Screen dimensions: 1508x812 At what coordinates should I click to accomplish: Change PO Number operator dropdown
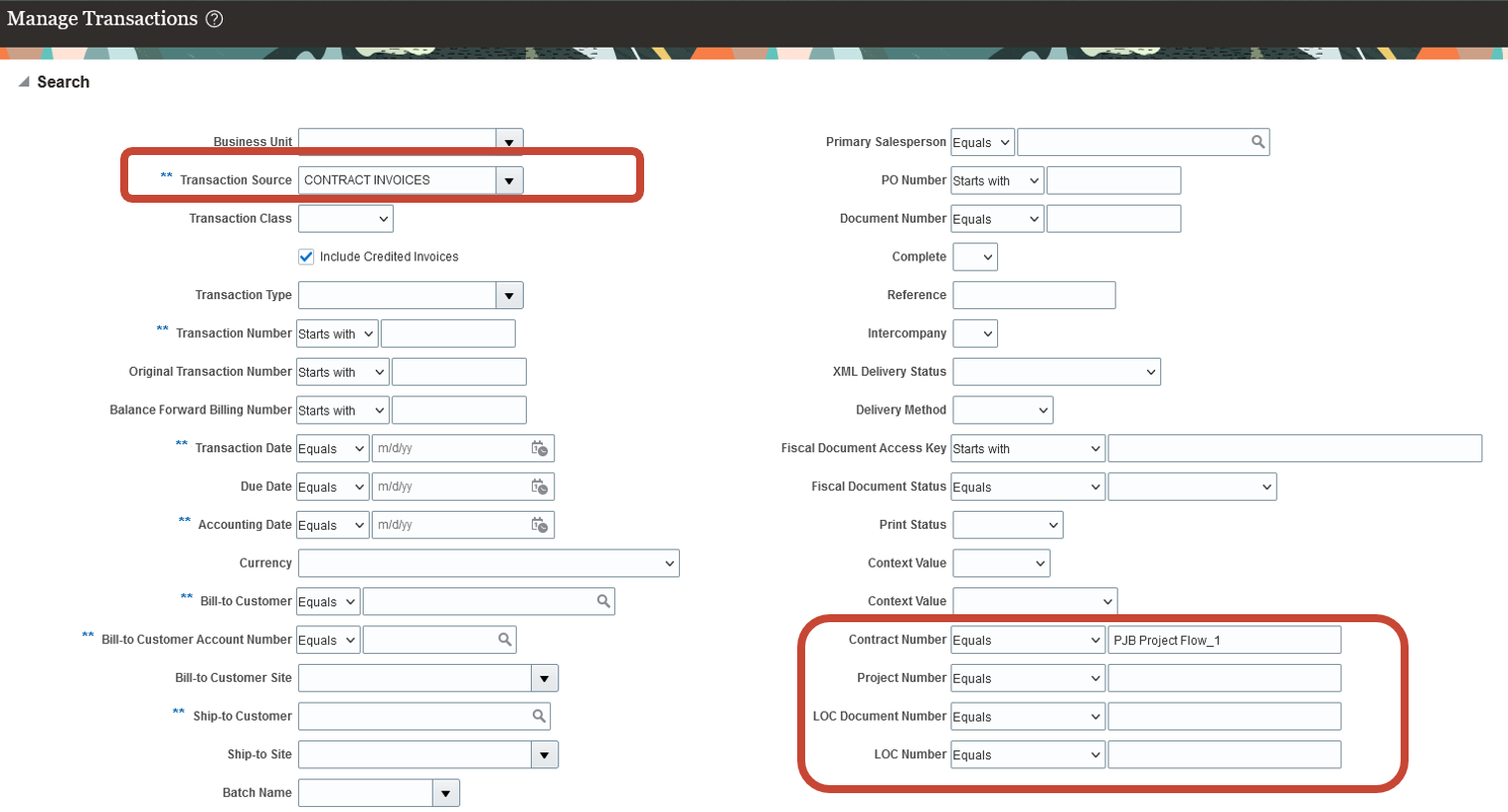[x=997, y=181]
